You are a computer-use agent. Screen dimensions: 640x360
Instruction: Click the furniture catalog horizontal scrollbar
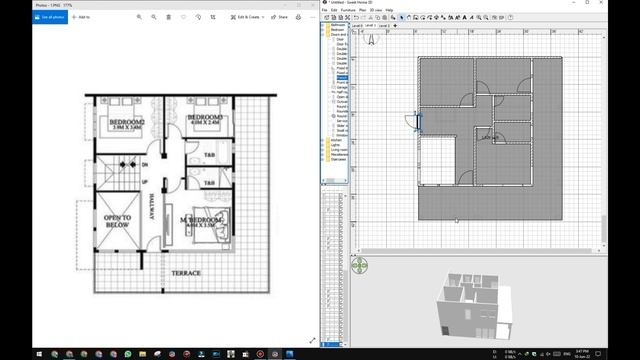click(331, 180)
